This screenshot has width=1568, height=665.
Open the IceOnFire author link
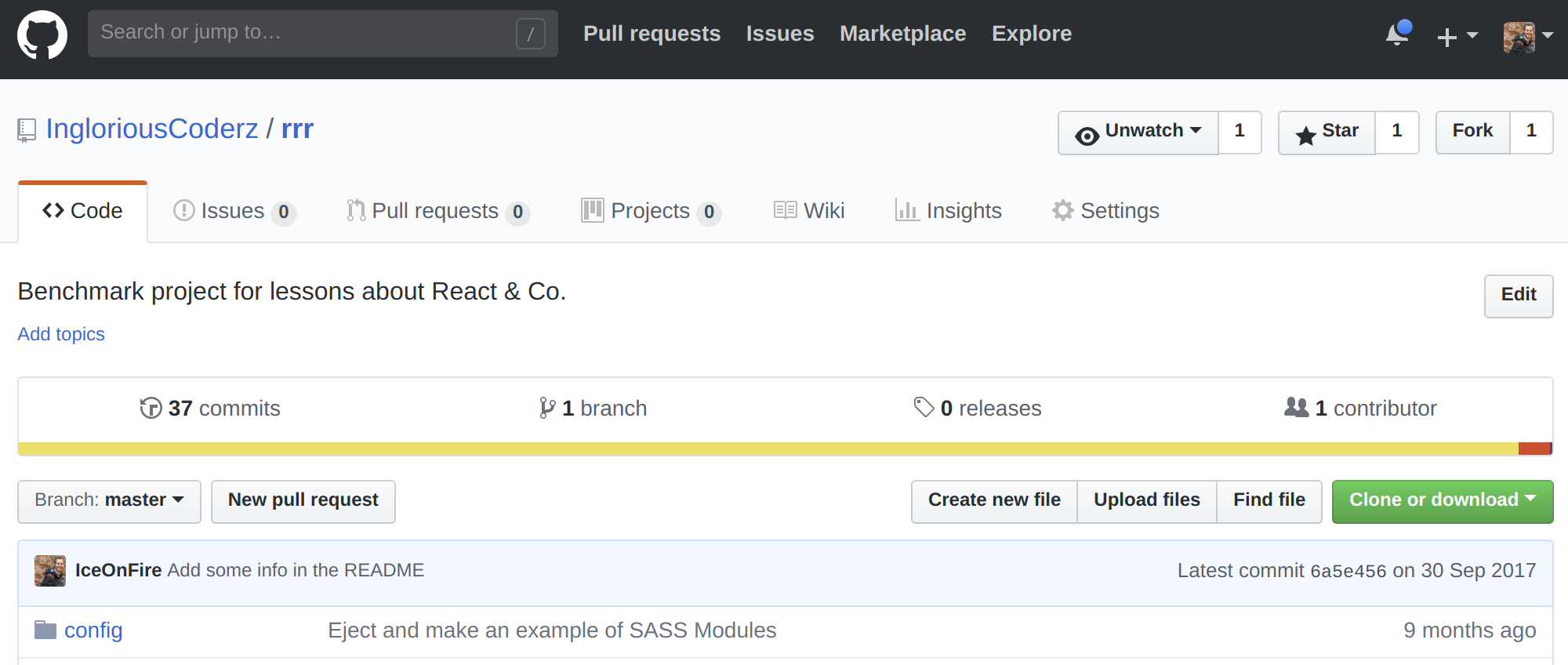118,570
